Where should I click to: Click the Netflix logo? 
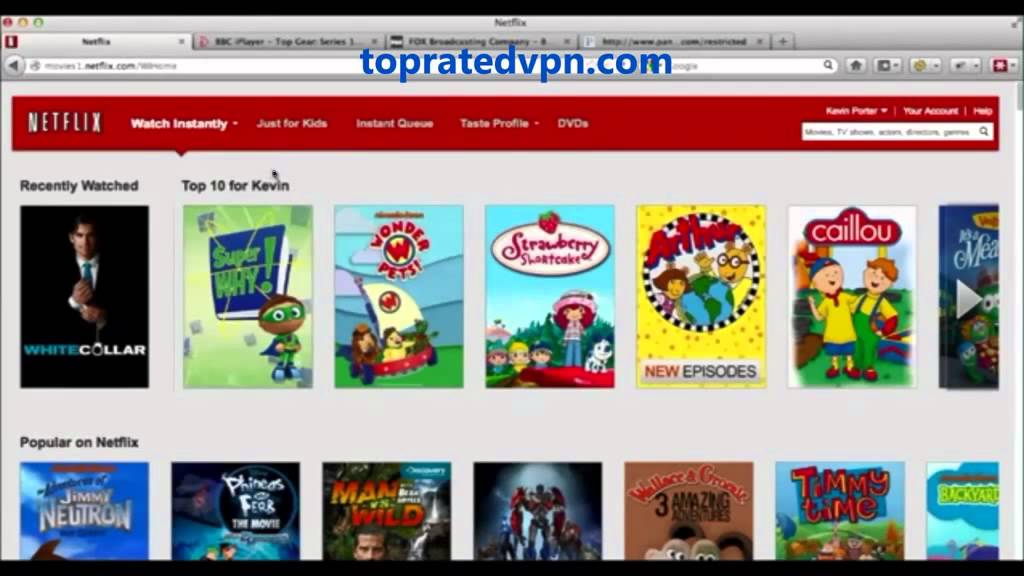tap(65, 123)
